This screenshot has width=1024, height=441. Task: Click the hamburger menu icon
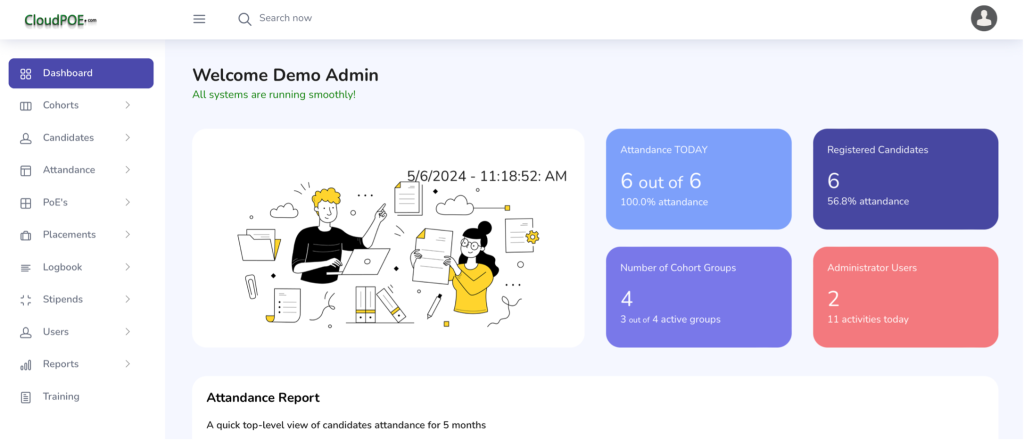coord(199,19)
